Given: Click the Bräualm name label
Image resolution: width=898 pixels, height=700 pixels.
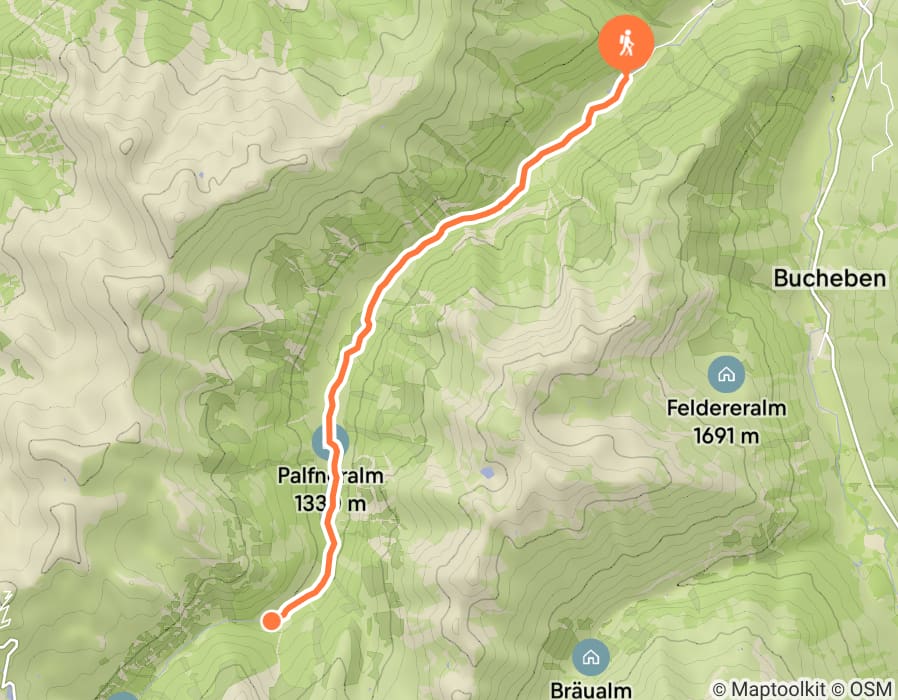Looking at the screenshot, I should coord(590,690).
